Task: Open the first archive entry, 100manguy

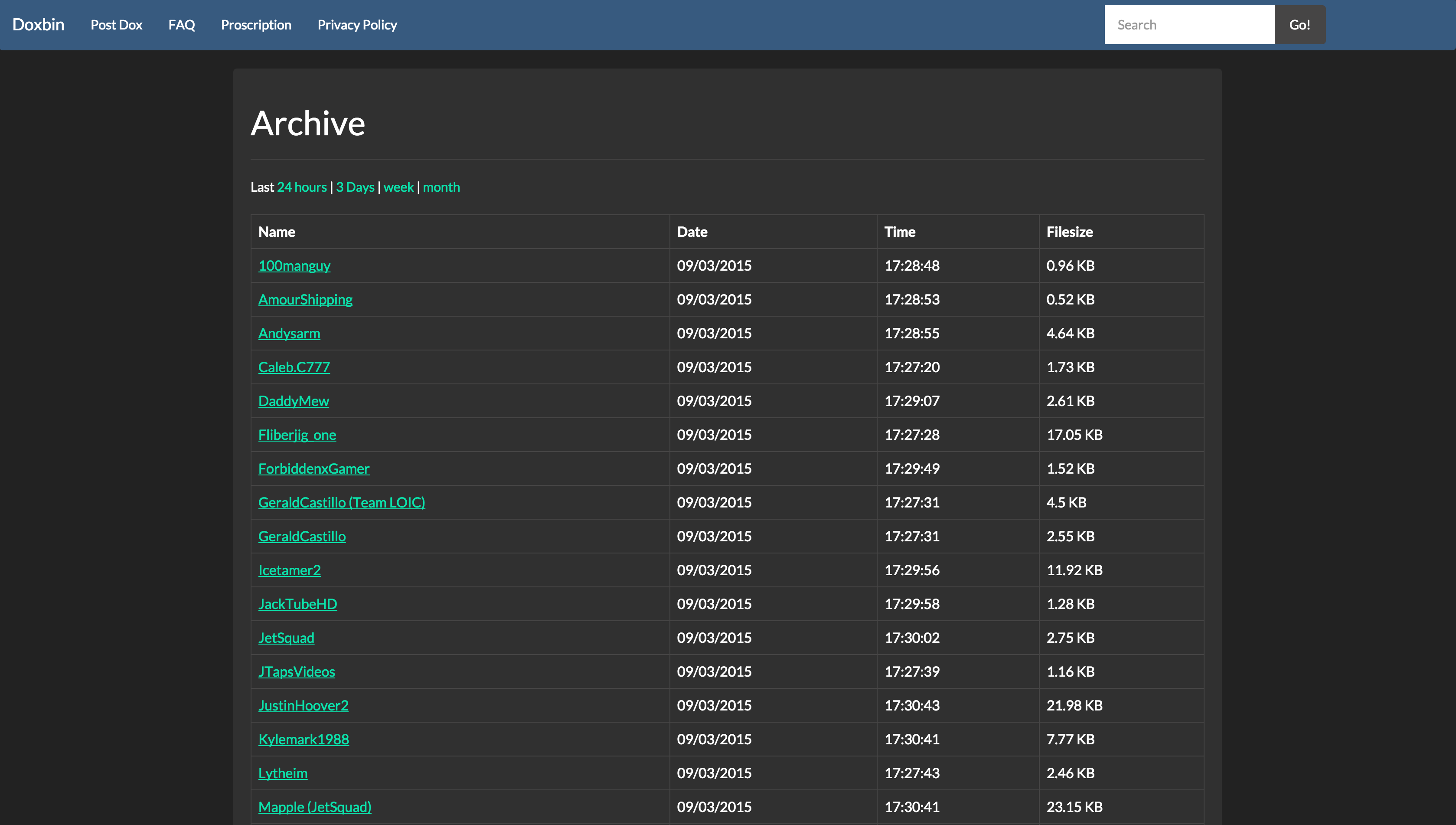Action: pos(294,266)
